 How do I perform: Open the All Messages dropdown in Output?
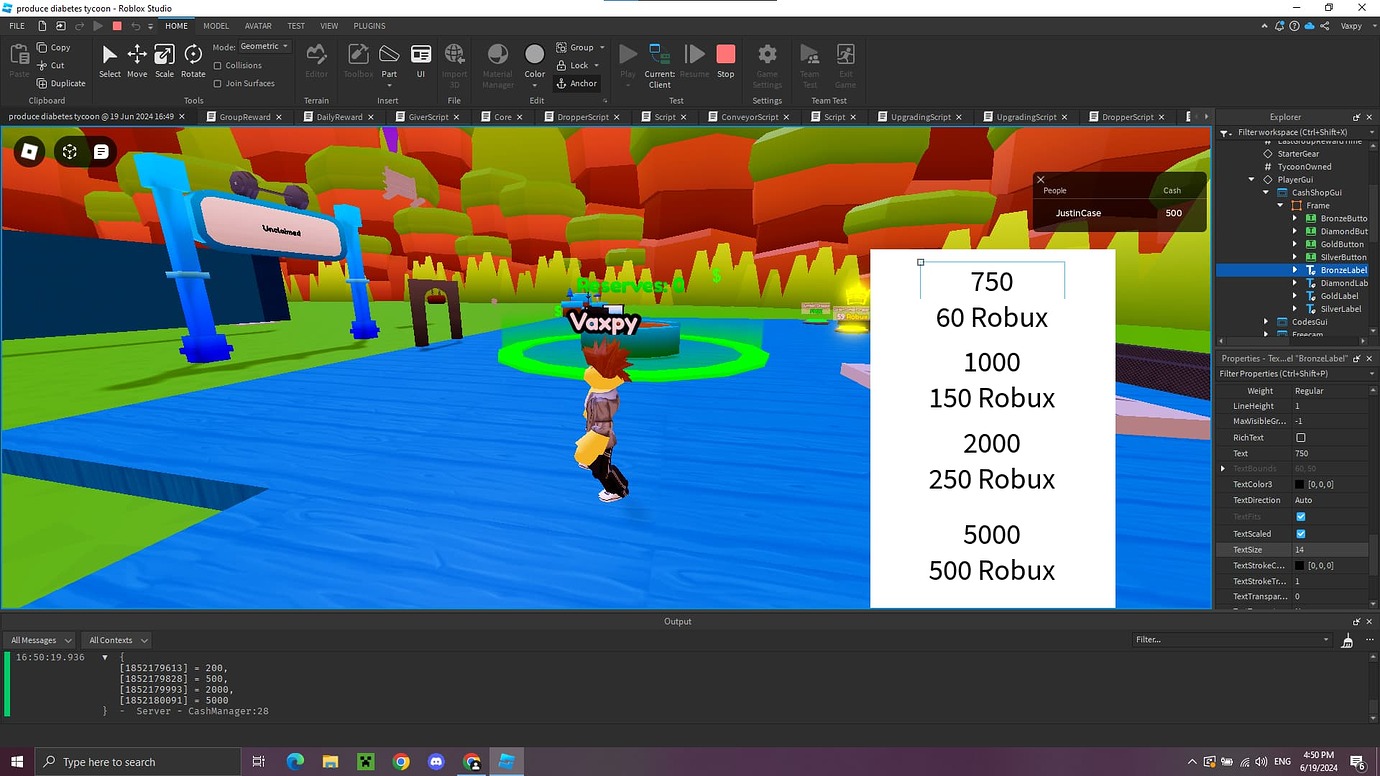pos(39,639)
